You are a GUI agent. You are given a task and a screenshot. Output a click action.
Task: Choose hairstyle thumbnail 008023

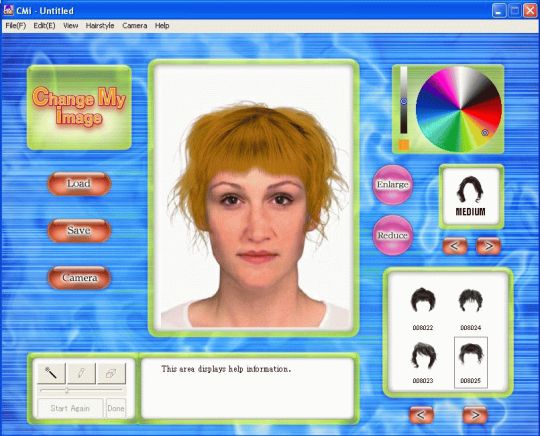pyautogui.click(x=423, y=363)
